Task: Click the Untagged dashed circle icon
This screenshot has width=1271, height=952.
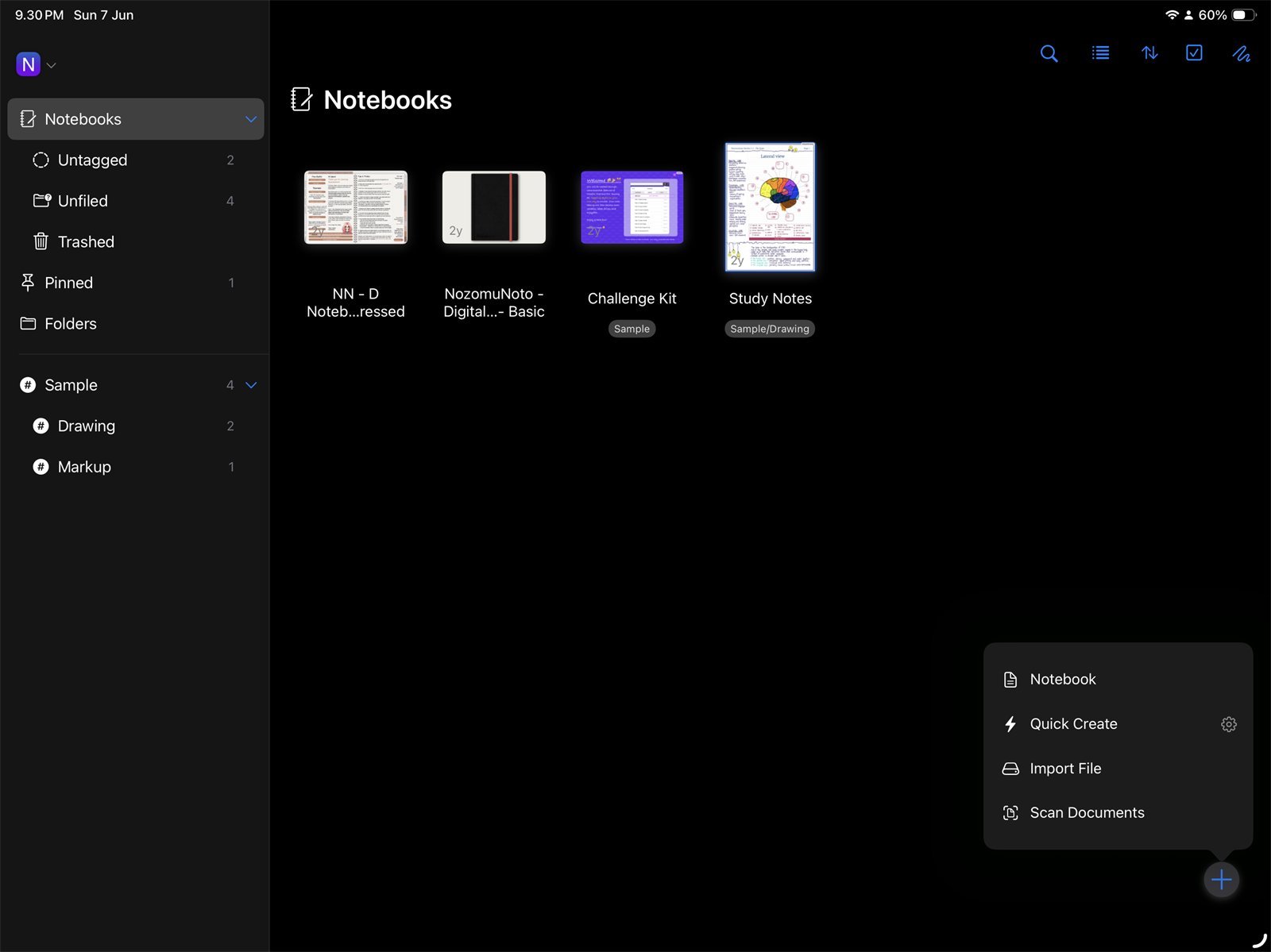Action: point(41,160)
